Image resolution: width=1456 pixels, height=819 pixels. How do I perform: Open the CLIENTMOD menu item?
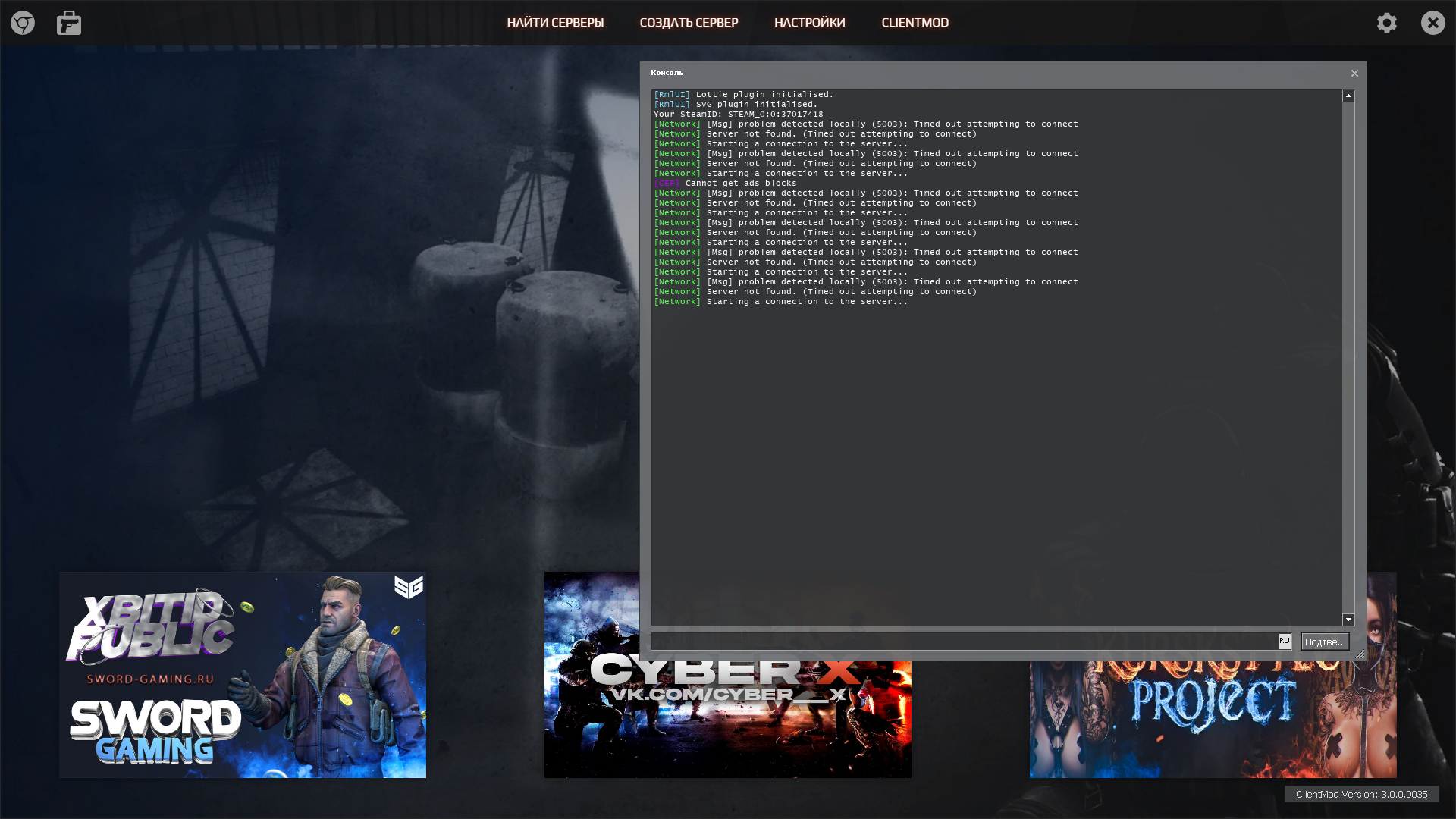point(915,23)
